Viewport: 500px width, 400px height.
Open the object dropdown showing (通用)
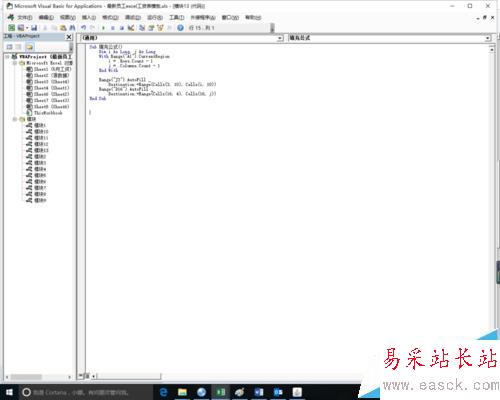[x=280, y=38]
